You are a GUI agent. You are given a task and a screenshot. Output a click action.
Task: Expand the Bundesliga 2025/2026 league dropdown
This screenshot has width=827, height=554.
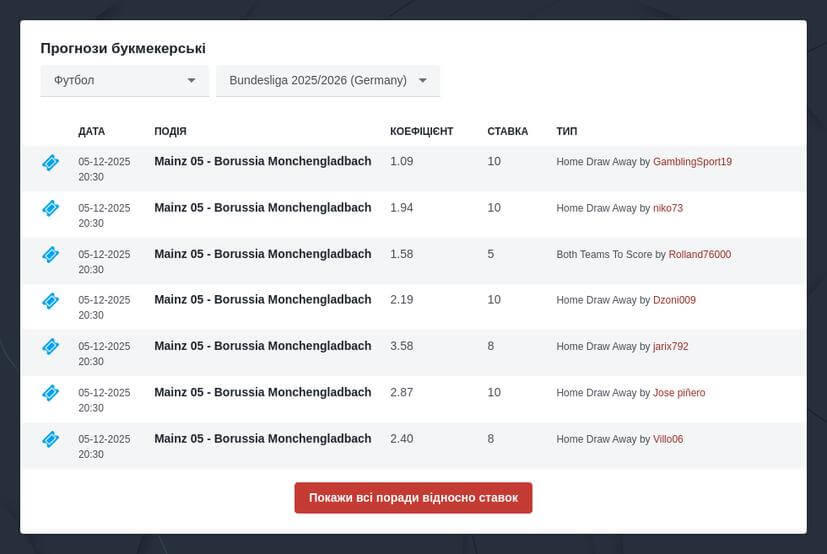pos(318,81)
